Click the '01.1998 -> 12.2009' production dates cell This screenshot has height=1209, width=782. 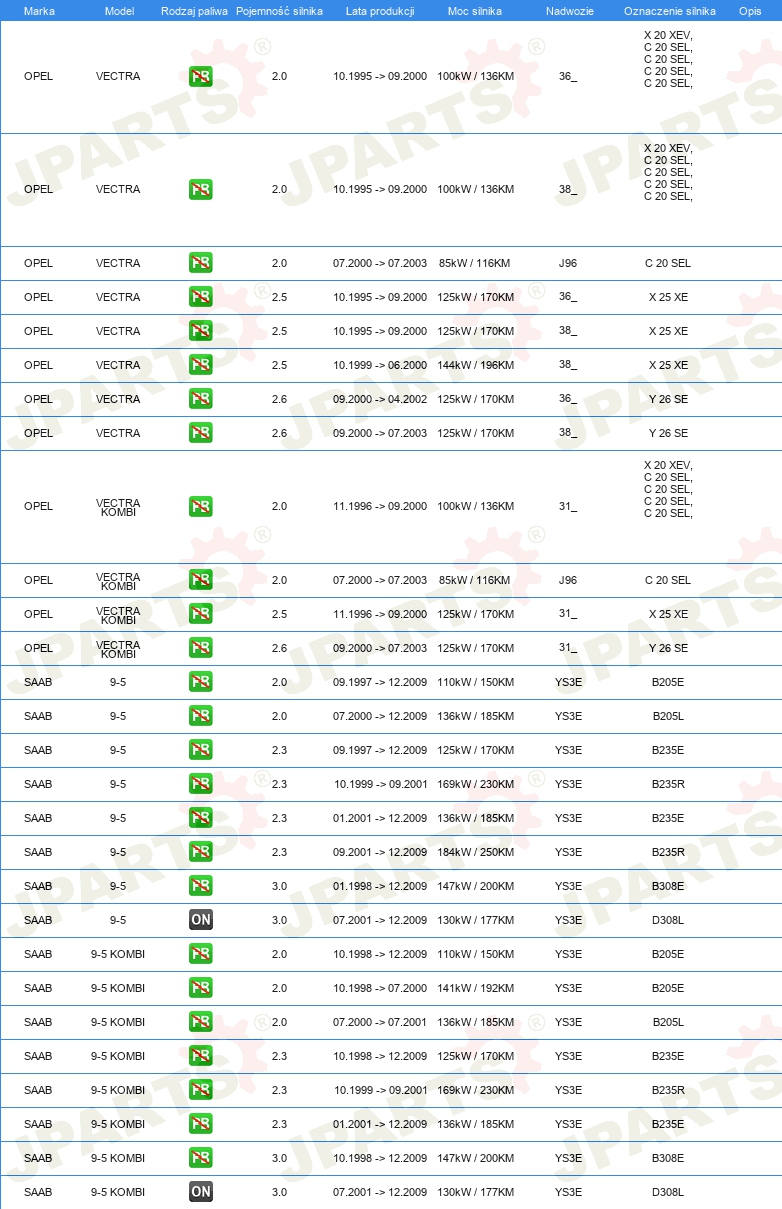point(380,886)
